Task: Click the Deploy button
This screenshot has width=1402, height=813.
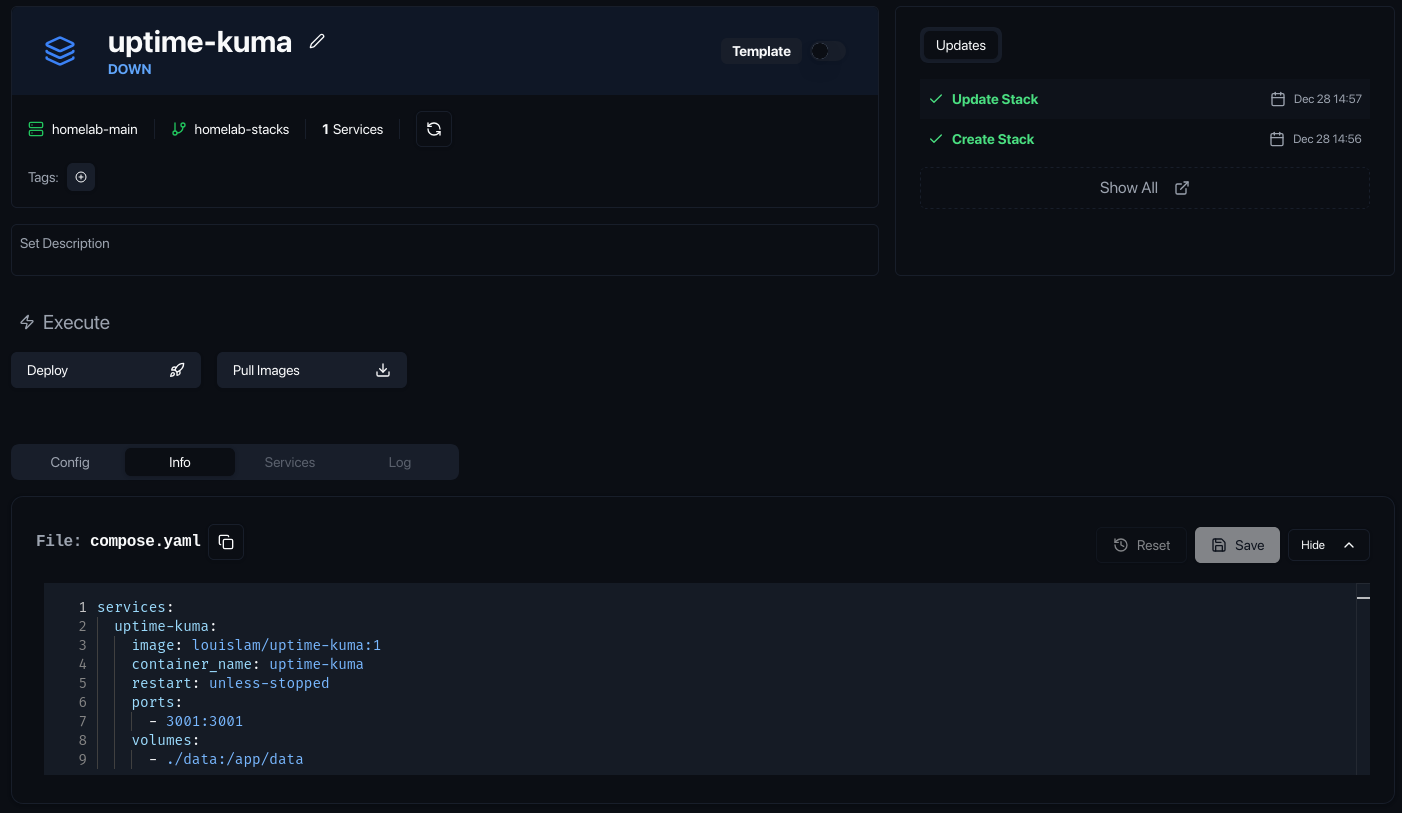Action: tap(106, 370)
